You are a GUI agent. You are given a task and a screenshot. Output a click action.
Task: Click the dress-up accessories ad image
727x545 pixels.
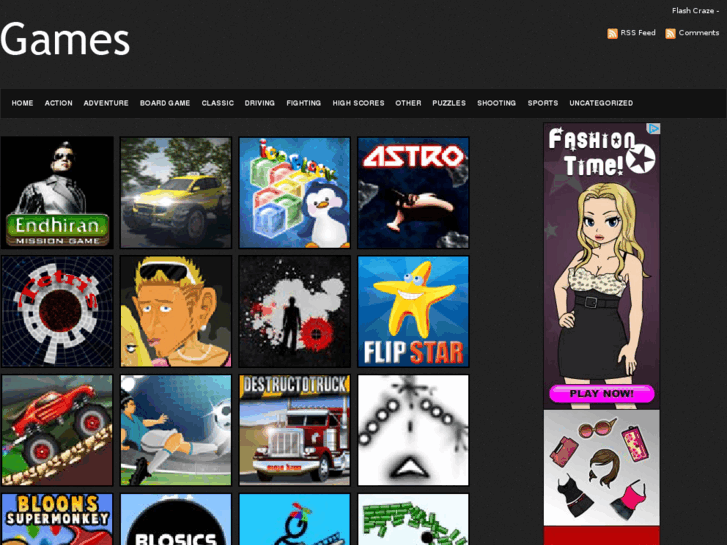601,468
